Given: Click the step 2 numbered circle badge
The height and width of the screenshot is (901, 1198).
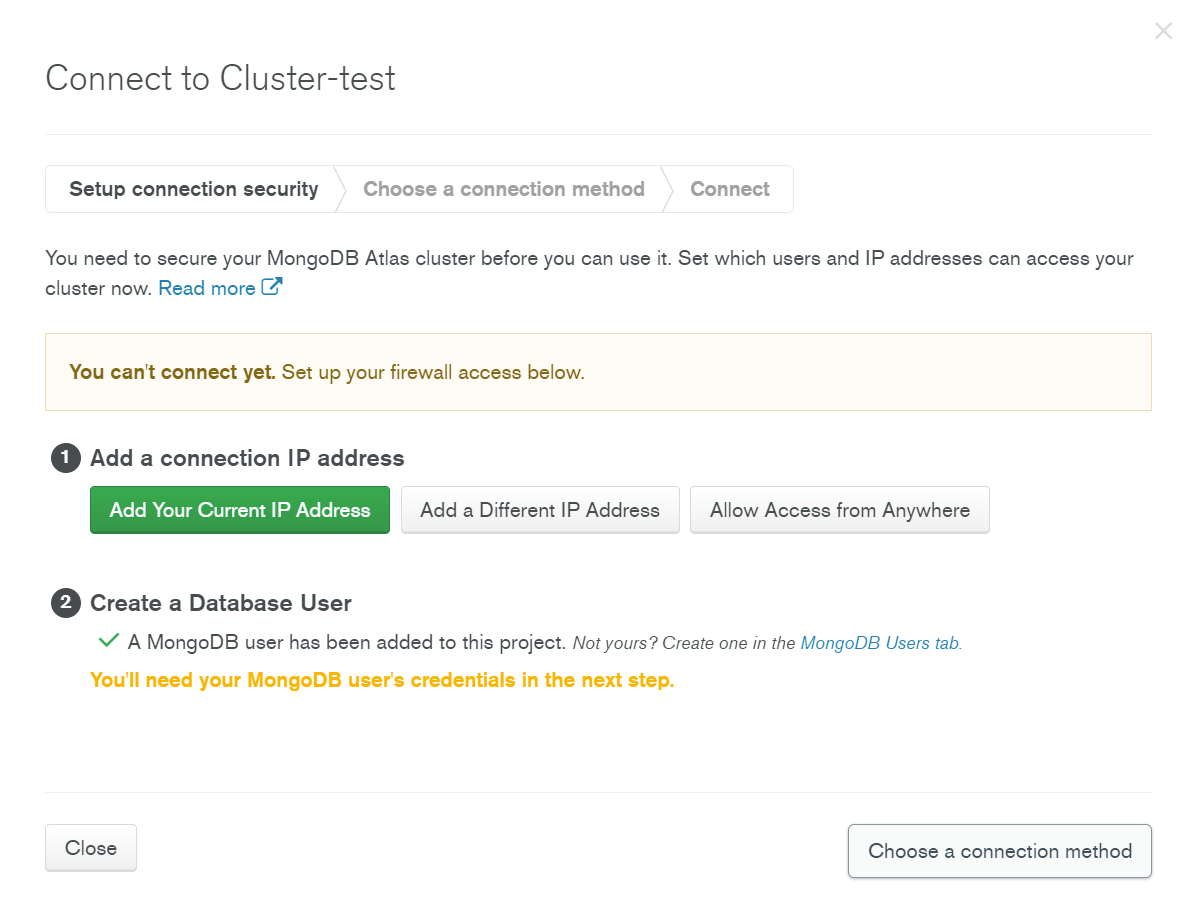Looking at the screenshot, I should (64, 603).
